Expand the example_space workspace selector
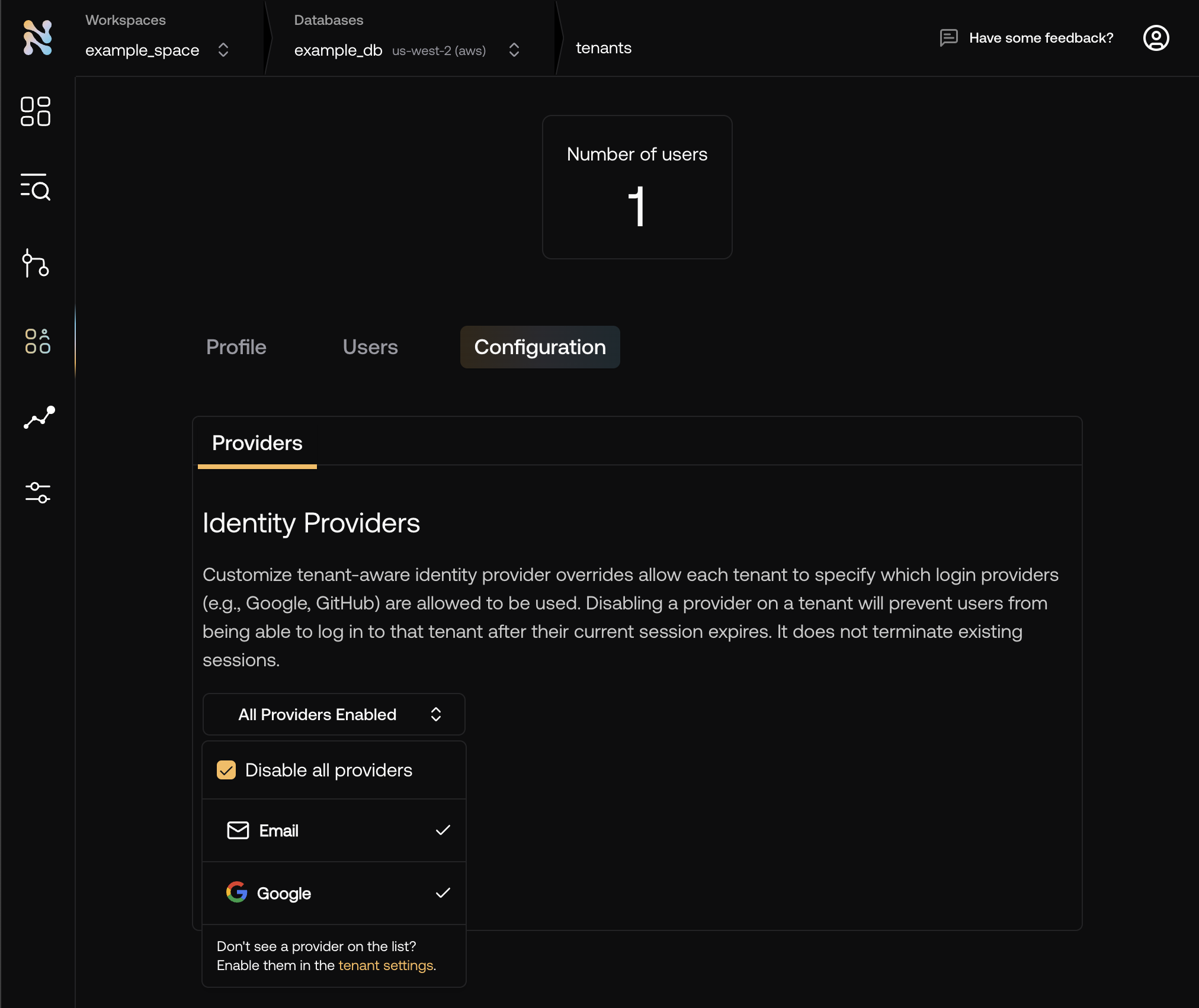The height and width of the screenshot is (1008, 1199). coord(157,50)
